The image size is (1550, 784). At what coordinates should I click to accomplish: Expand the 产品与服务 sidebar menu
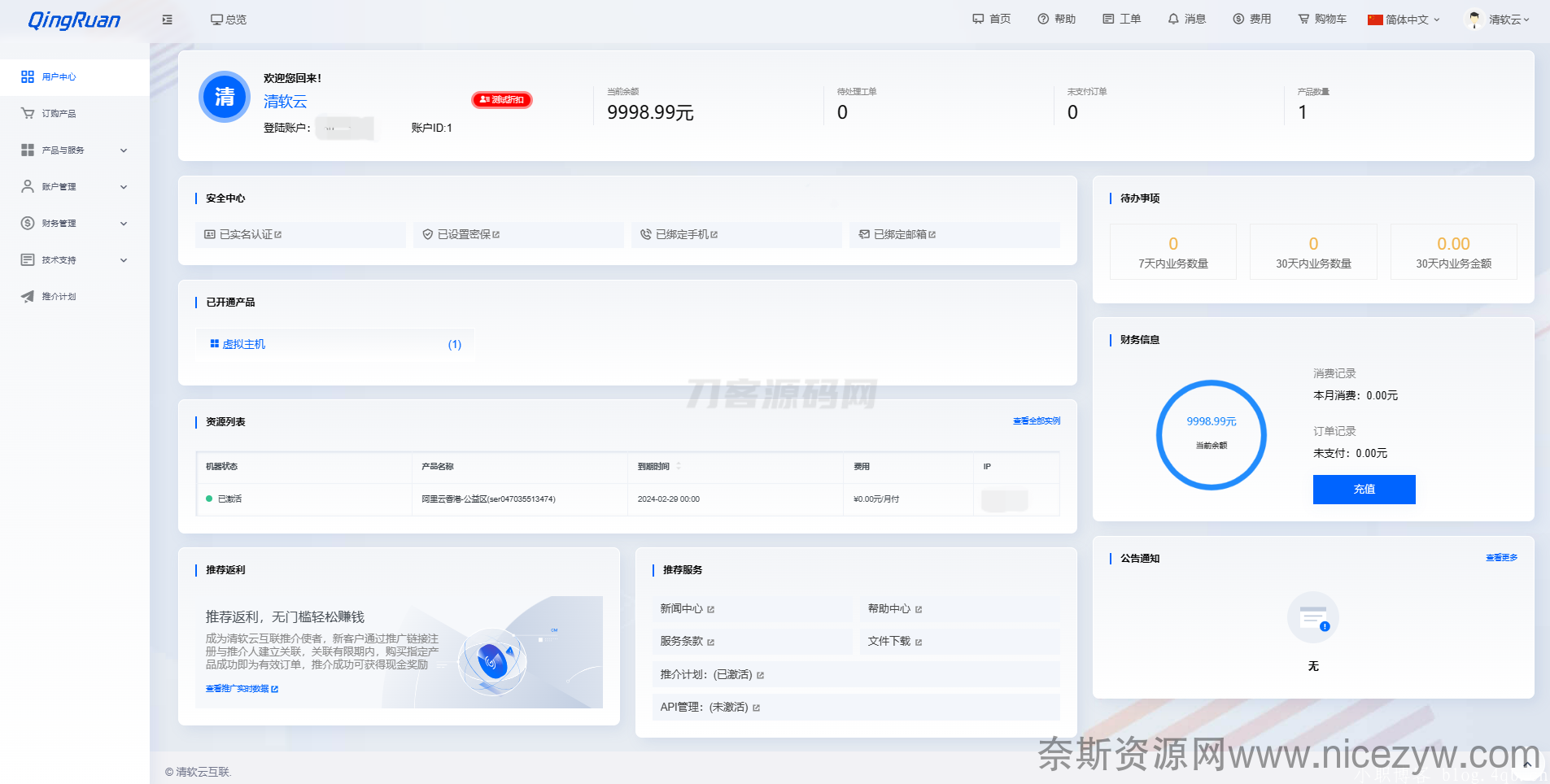click(x=74, y=150)
